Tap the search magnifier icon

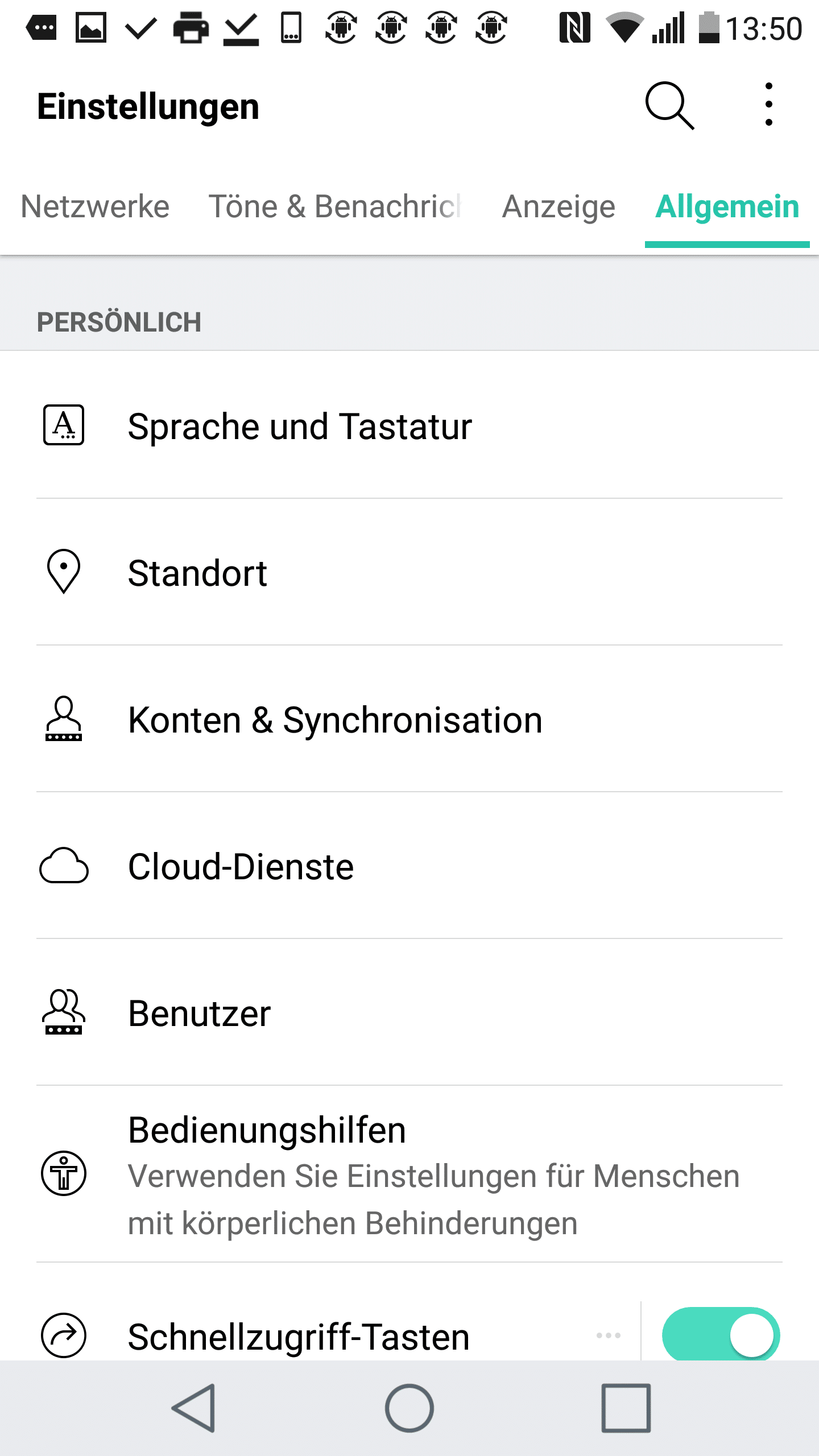pyautogui.click(x=669, y=106)
